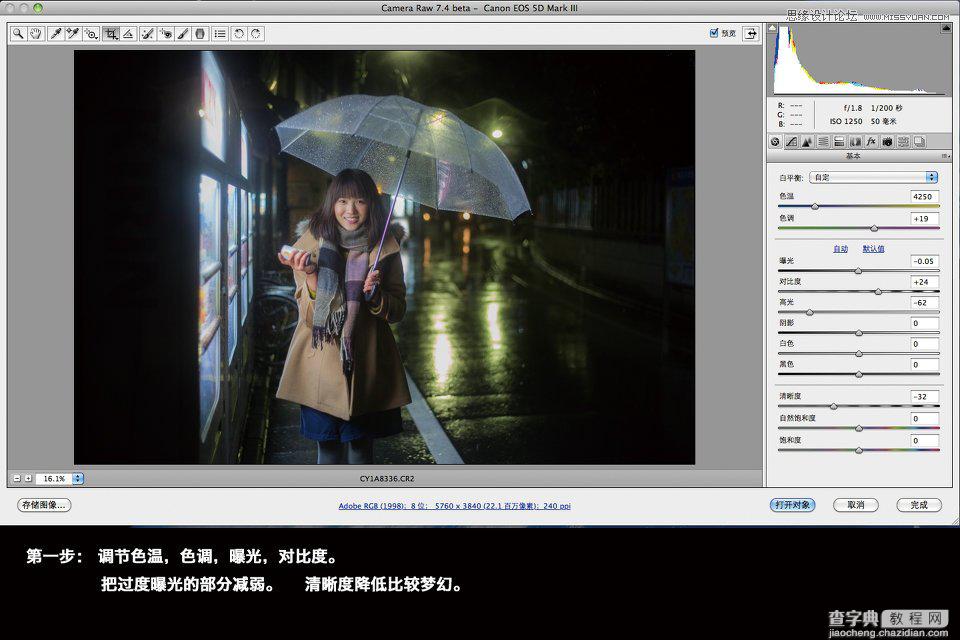Click the 存储图像... save image button
Image resolution: width=960 pixels, height=640 pixels.
43,505
